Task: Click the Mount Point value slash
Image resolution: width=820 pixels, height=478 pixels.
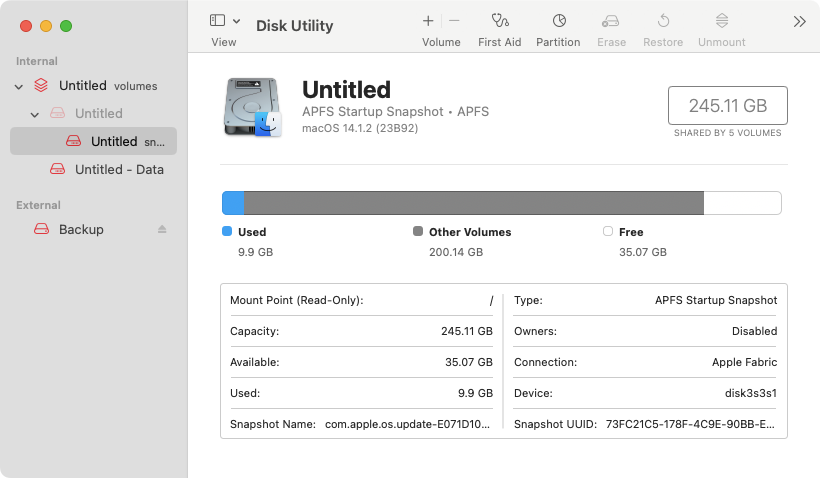Action: [491, 300]
